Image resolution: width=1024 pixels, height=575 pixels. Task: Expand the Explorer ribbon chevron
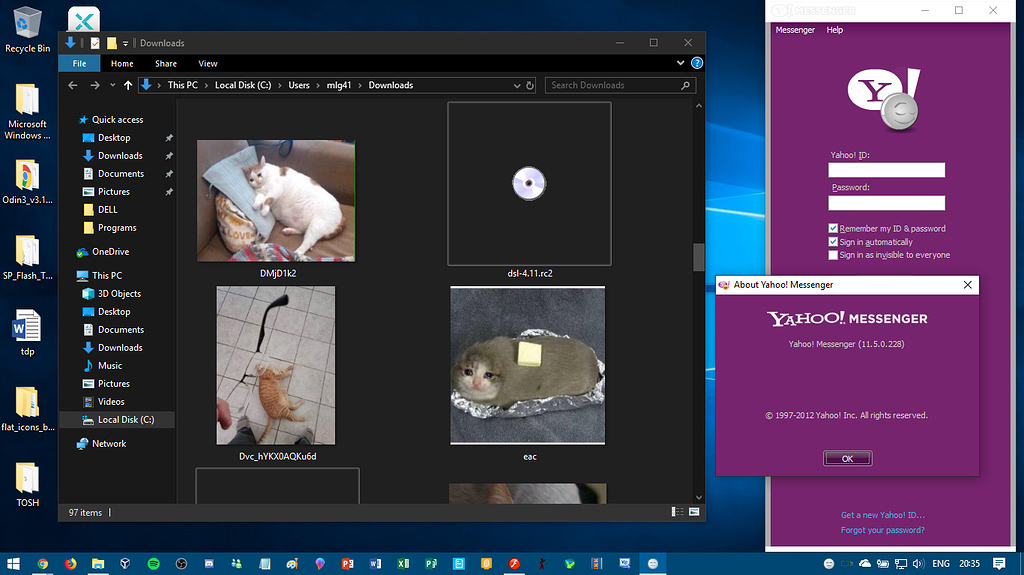click(x=680, y=63)
